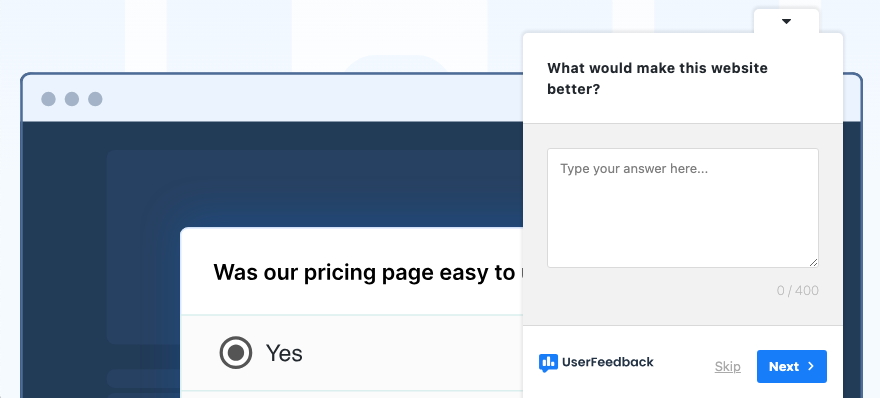Viewport: 880px width, 398px height.
Task: Click the 0 / 400 character counter
Action: pyautogui.click(x=798, y=290)
